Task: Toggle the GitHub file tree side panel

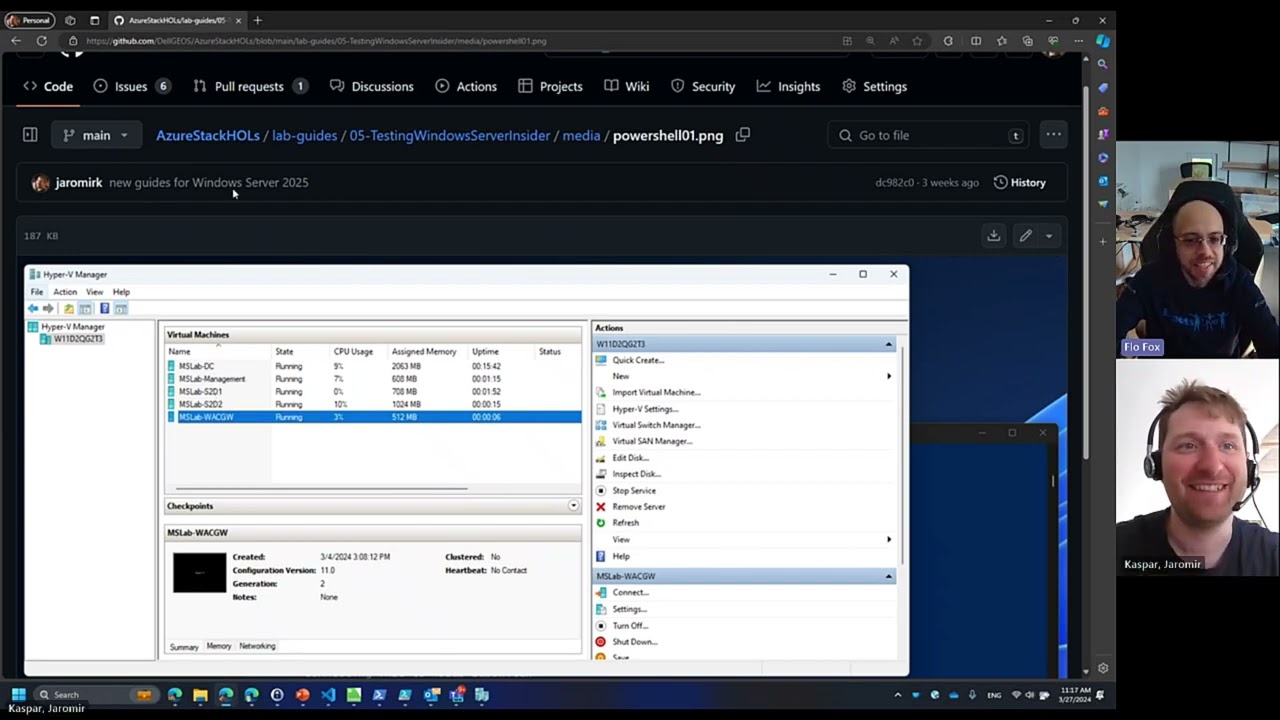Action: click(30, 135)
